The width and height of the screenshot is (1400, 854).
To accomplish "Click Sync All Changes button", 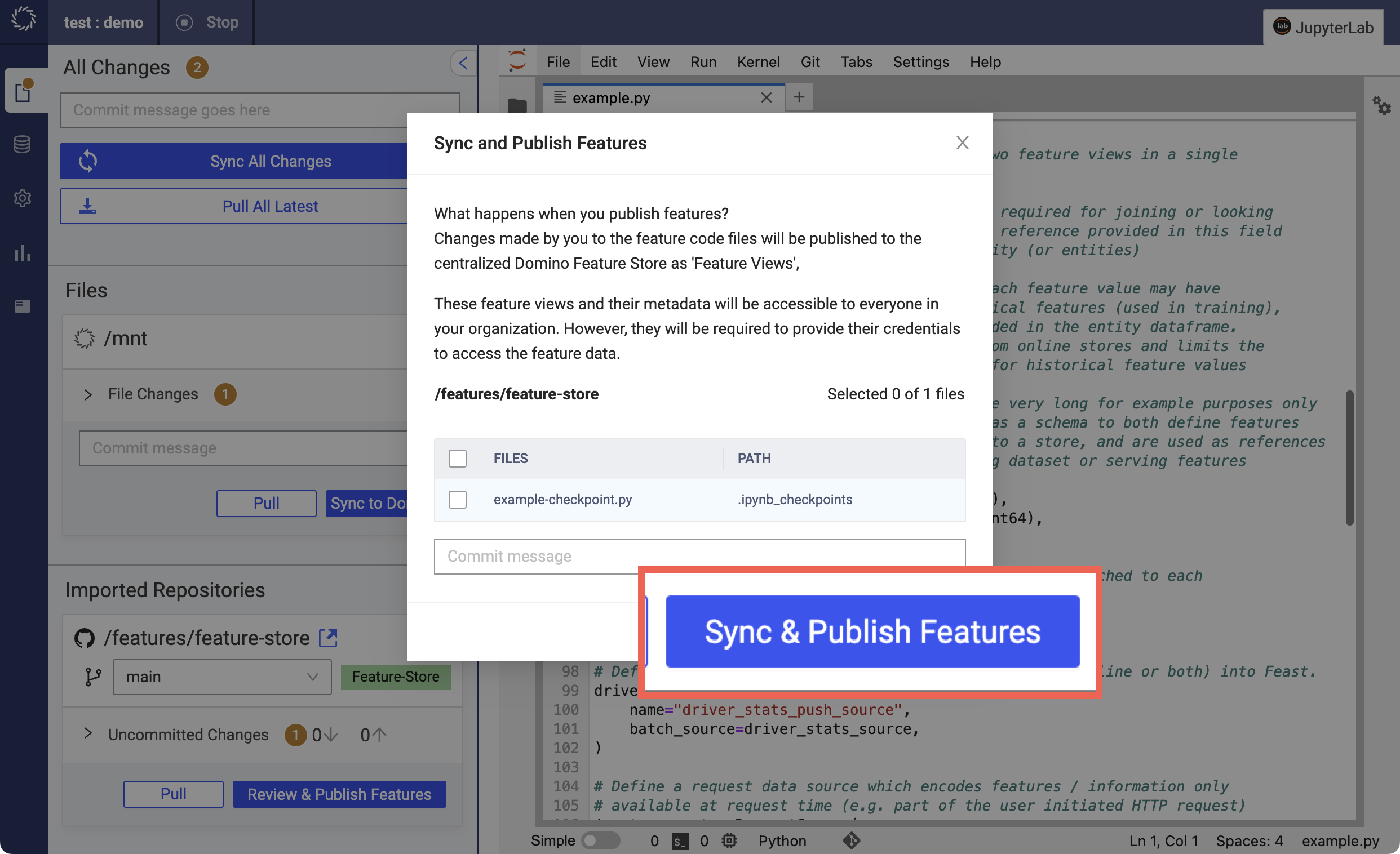I will coord(233,161).
